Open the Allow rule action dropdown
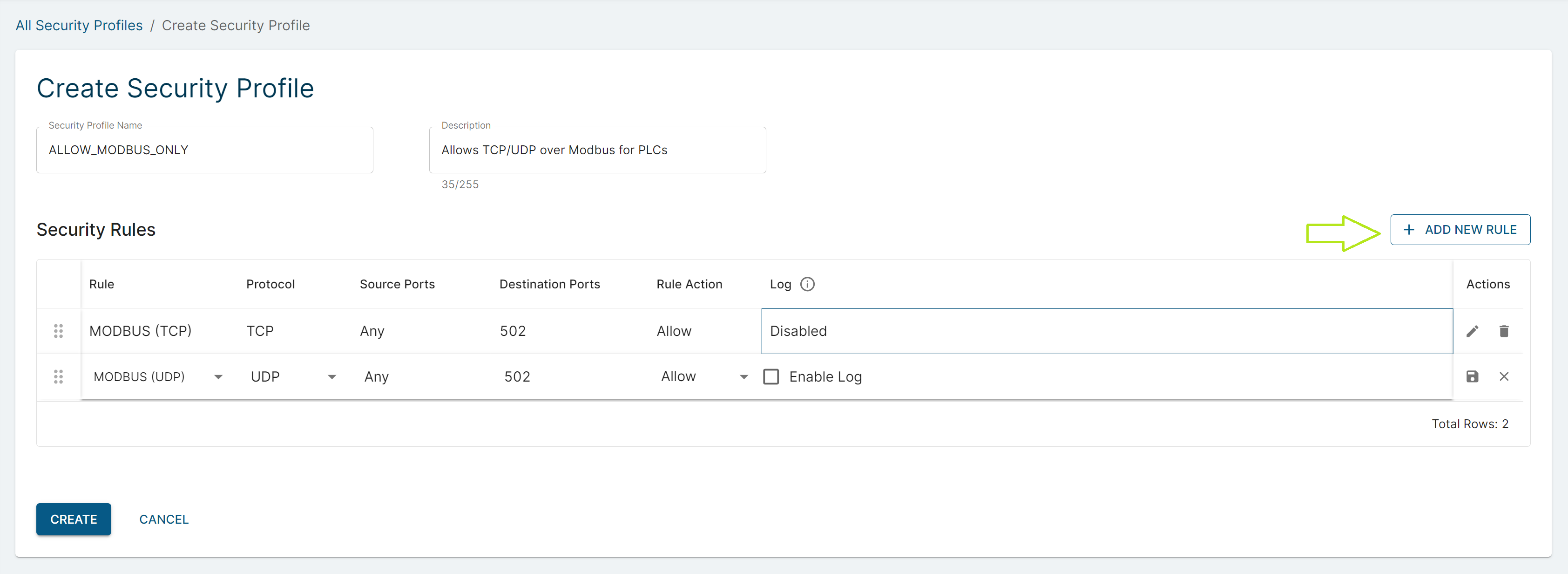 (x=743, y=377)
